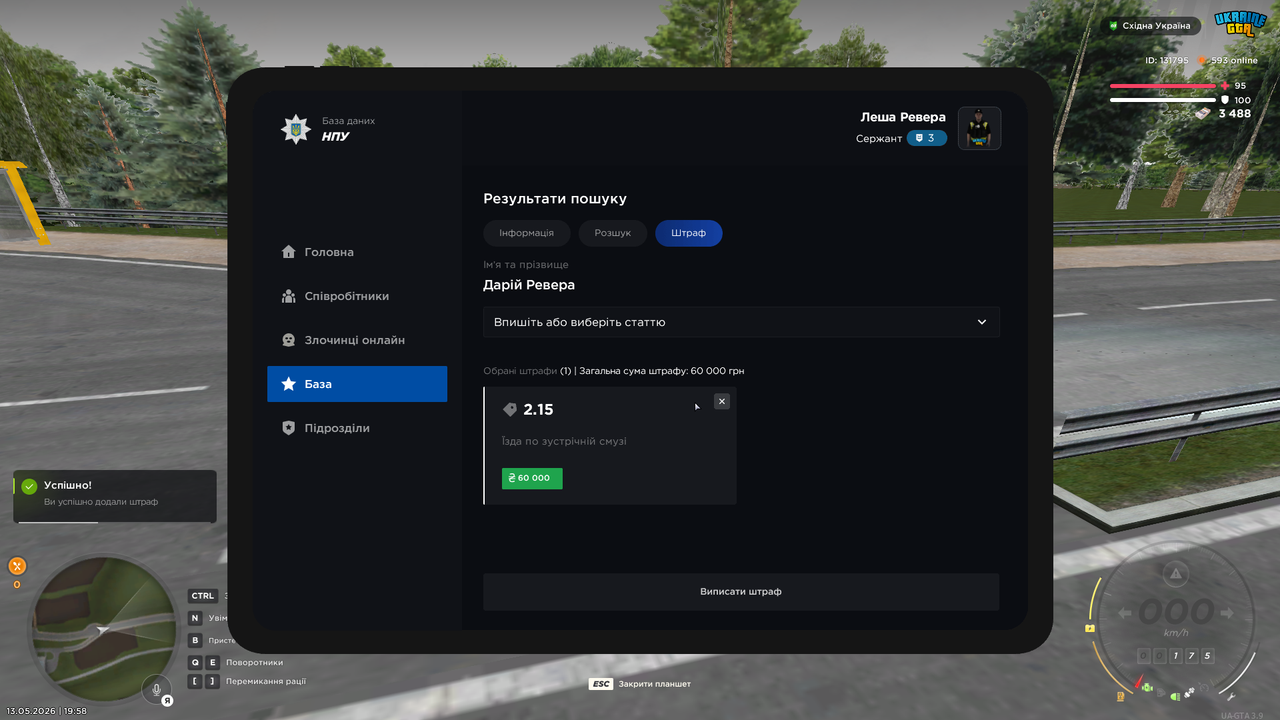Viewport: 1280px width, 720px height.
Task: Click the cruise control gauge icon
Action: tap(1204, 687)
